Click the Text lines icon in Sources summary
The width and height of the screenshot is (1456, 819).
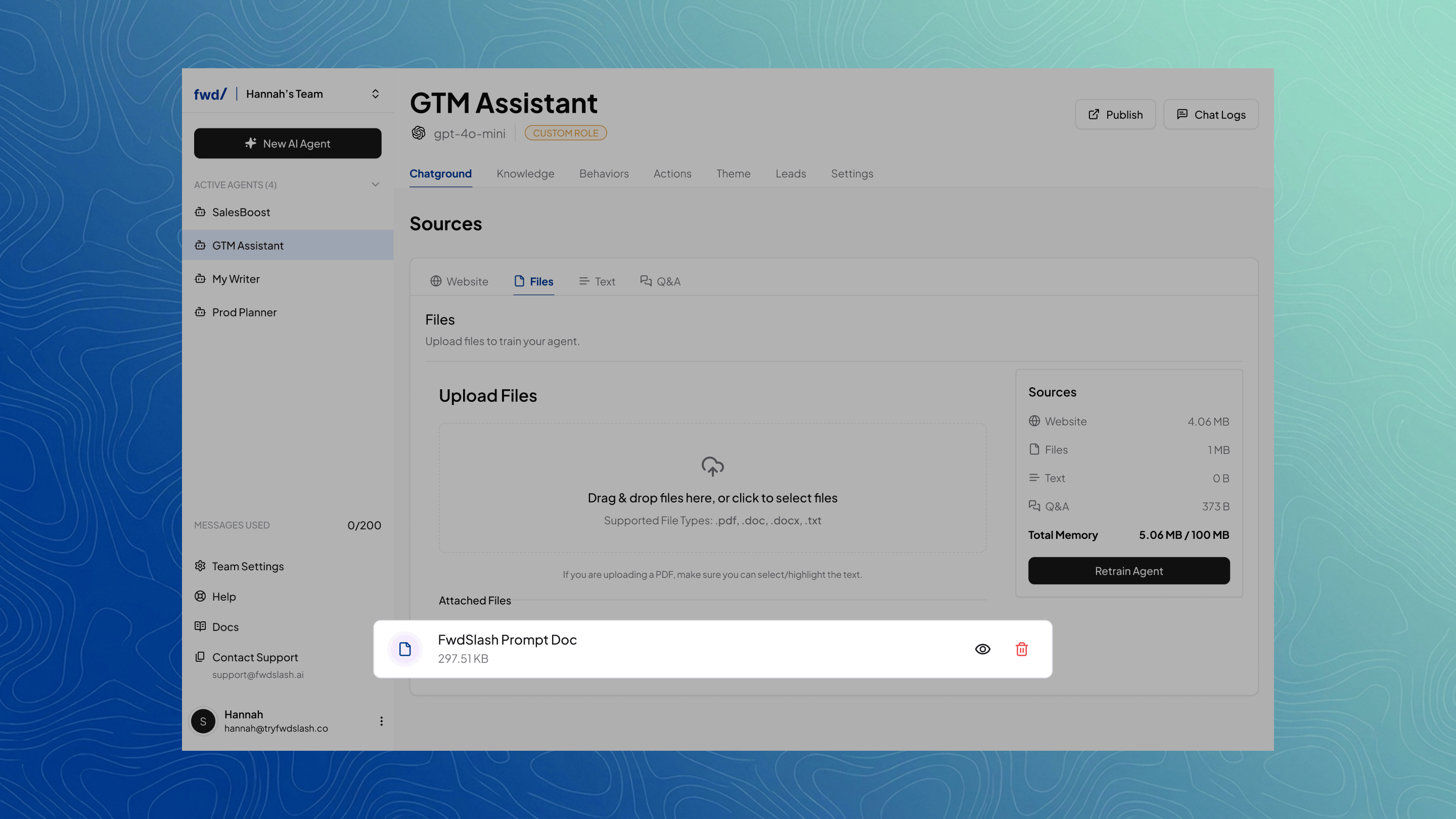[x=1034, y=478]
